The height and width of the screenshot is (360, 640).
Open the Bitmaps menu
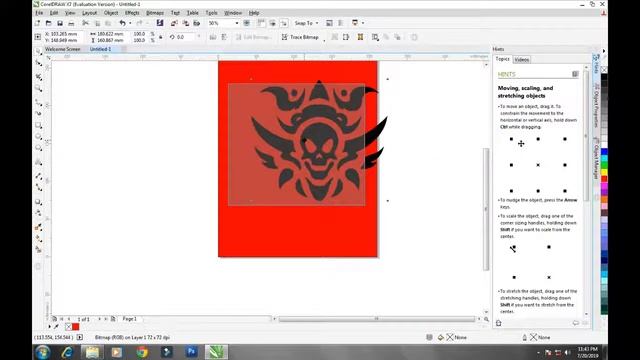point(155,13)
